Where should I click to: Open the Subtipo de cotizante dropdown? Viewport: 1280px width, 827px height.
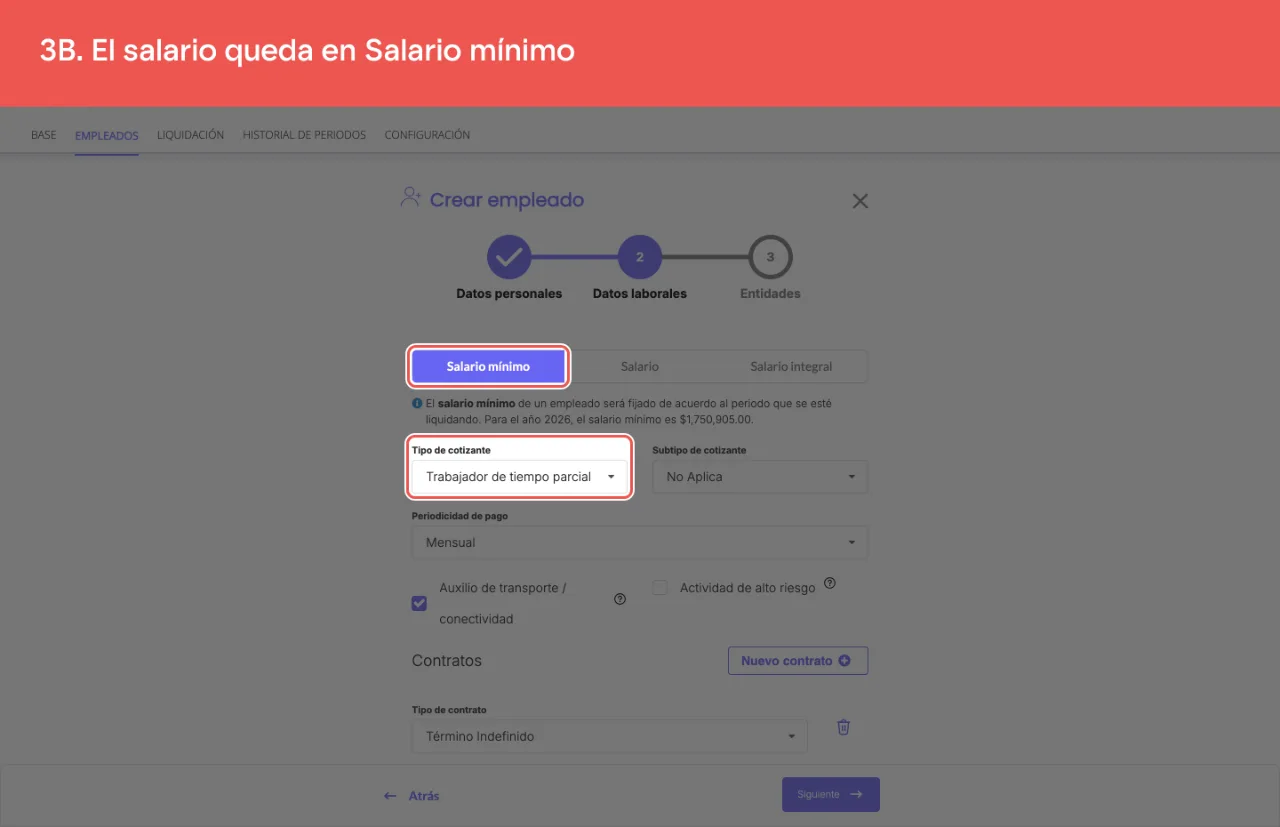(x=760, y=477)
